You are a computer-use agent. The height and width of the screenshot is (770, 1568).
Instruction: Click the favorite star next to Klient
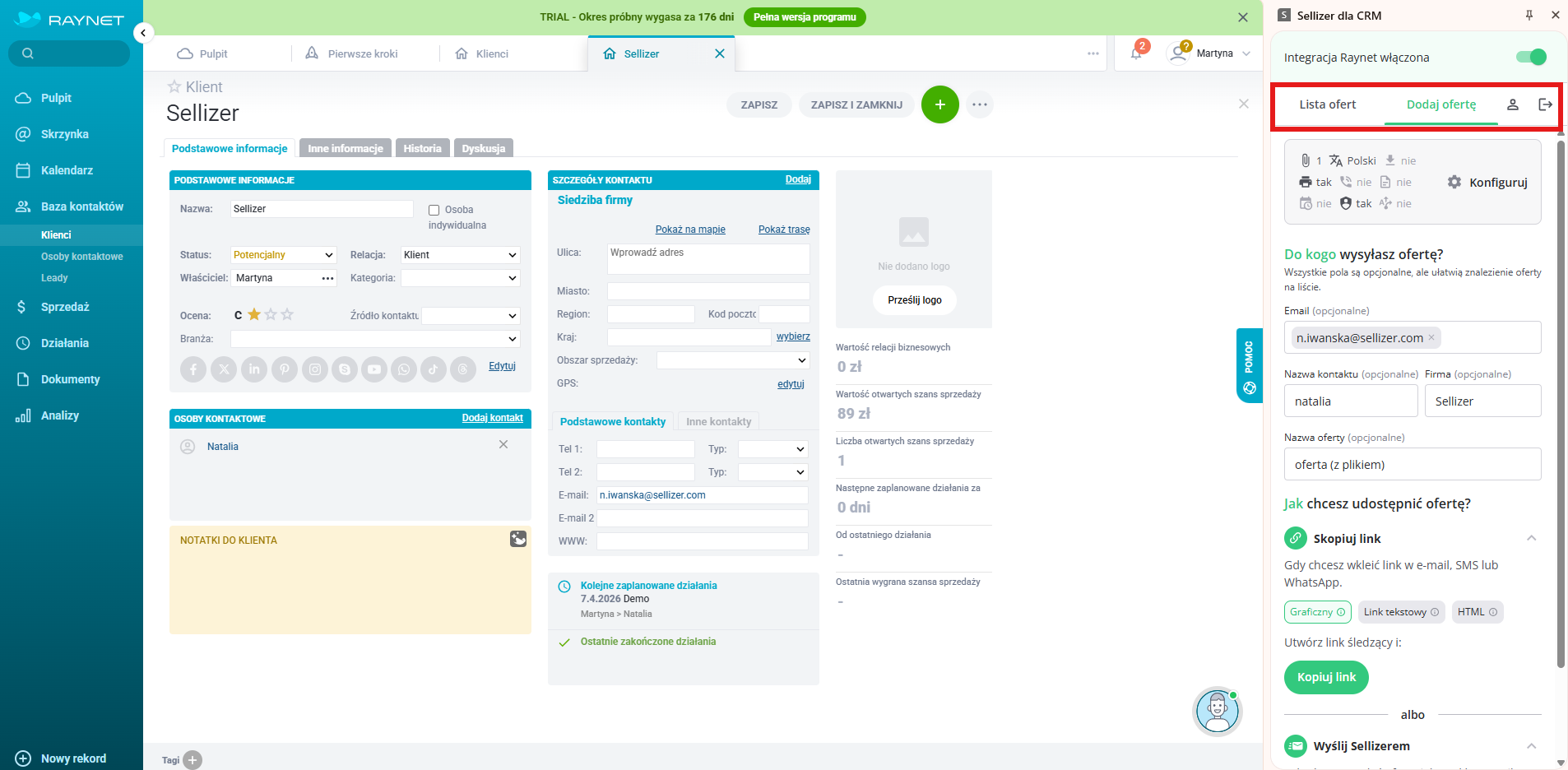click(174, 87)
